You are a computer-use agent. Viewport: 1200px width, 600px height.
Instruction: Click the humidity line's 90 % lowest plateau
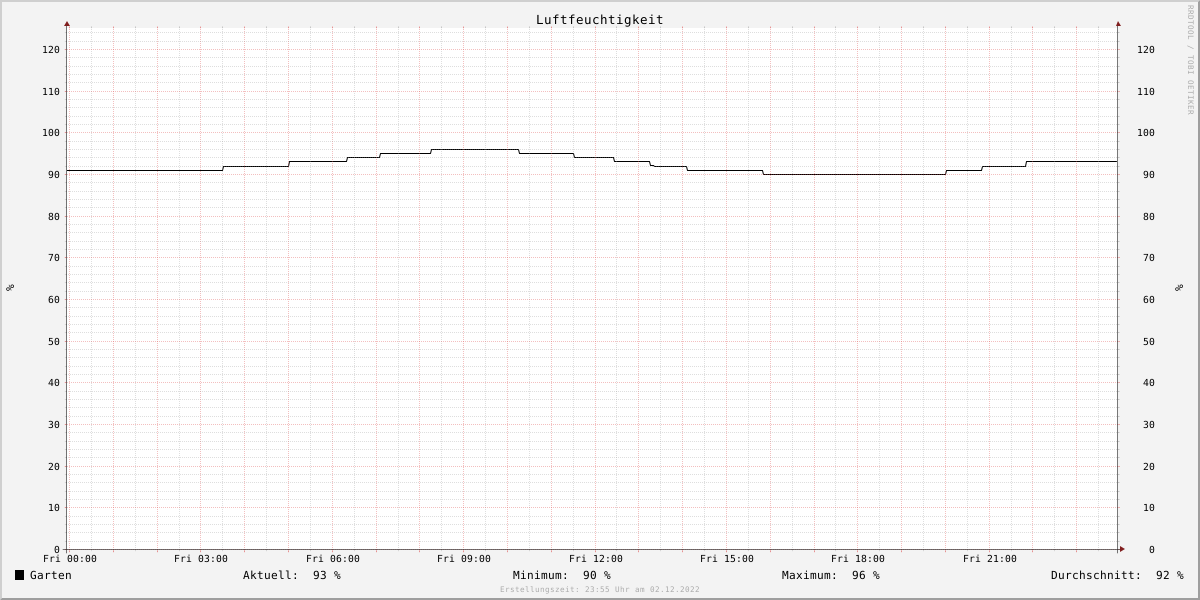[x=854, y=174]
